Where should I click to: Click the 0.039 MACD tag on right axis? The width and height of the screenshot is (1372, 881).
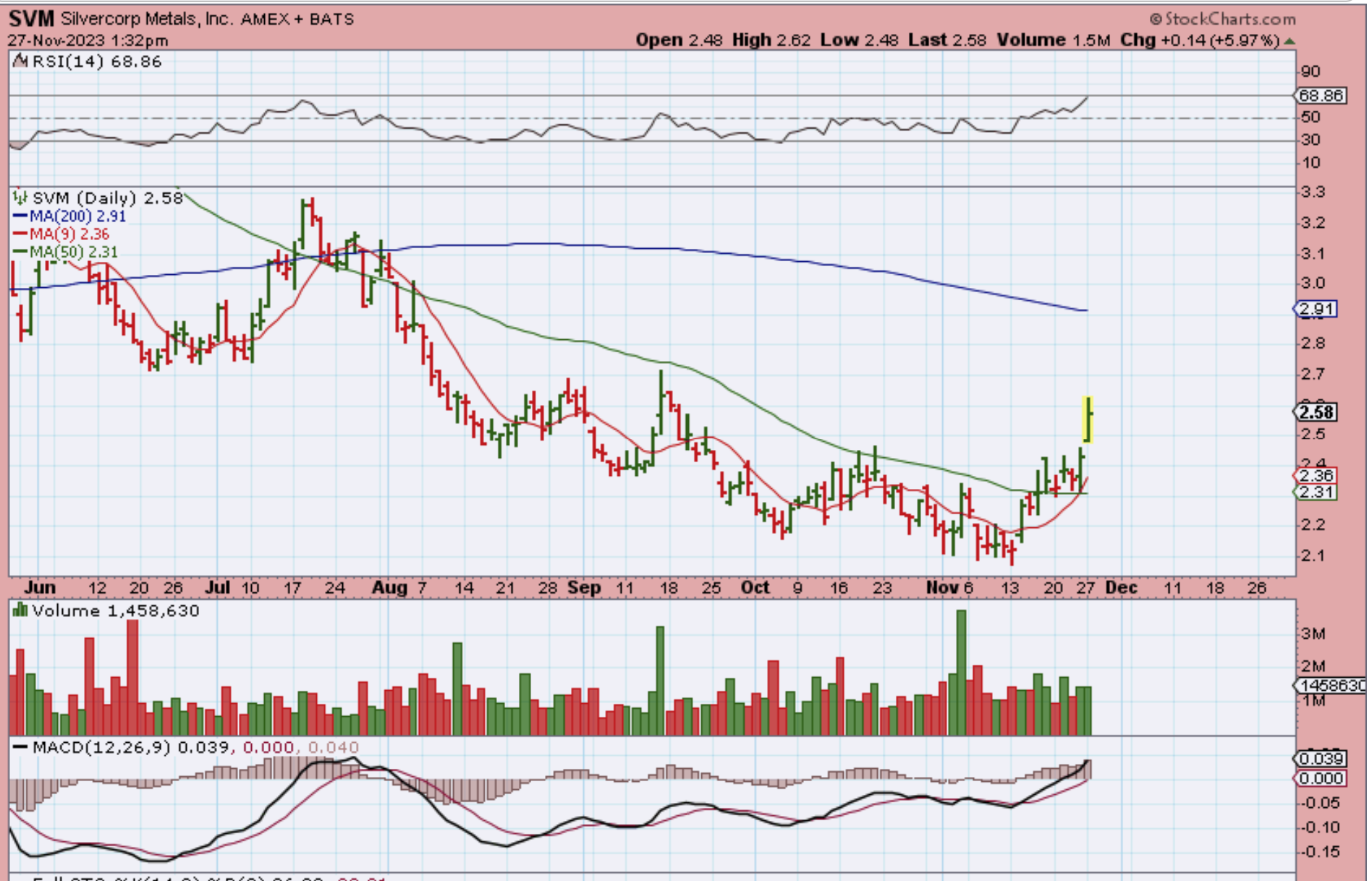pyautogui.click(x=1321, y=759)
